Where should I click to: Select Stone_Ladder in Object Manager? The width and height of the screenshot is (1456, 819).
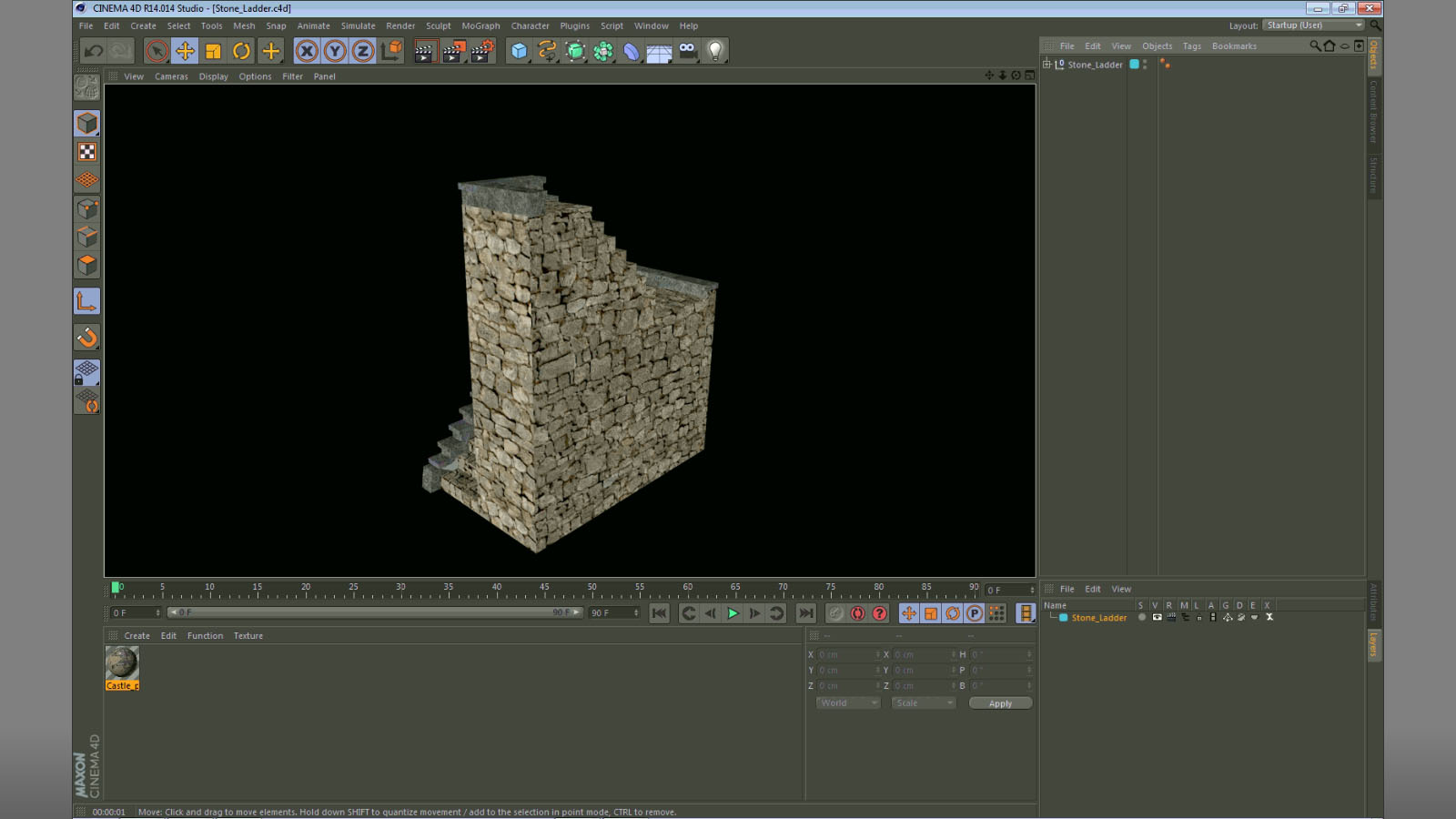(x=1095, y=65)
